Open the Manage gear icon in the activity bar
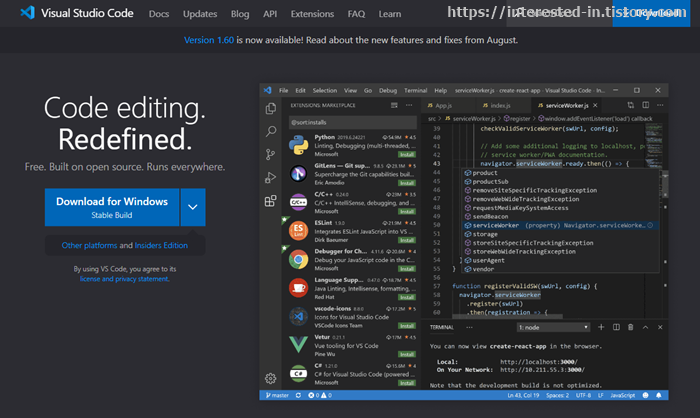 coord(271,378)
